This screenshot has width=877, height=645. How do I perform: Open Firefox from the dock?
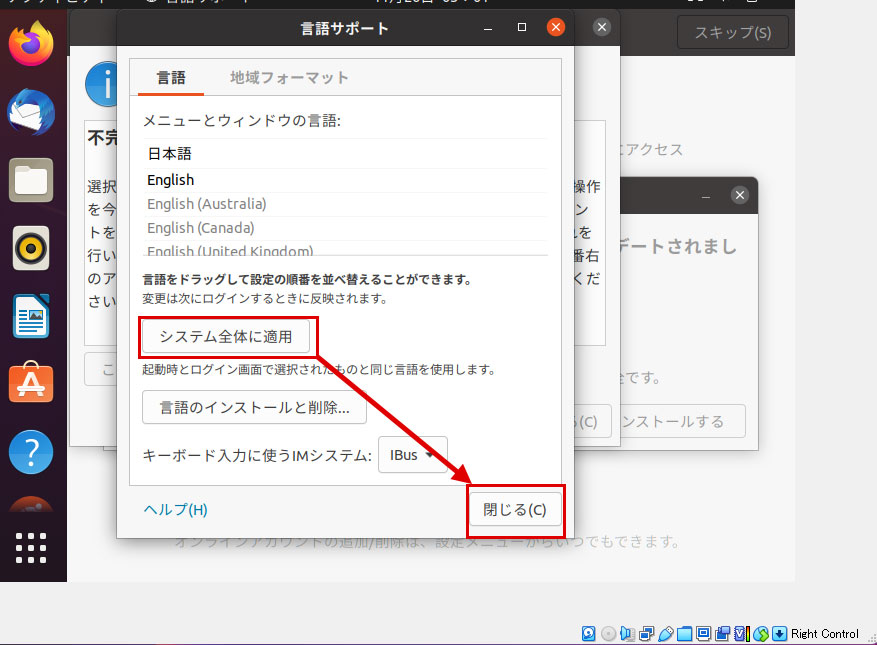pyautogui.click(x=31, y=44)
